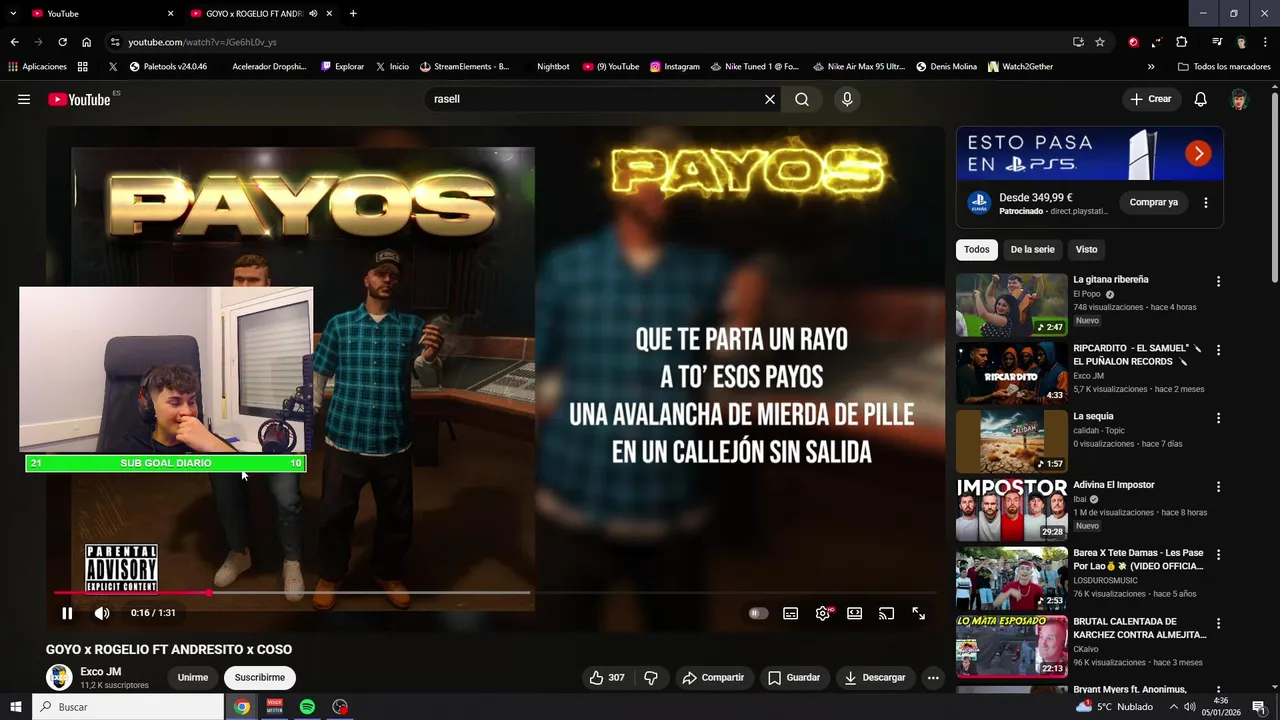Open options menu for 'La sequia'
Image resolution: width=1280 pixels, height=720 pixels.
point(1218,418)
